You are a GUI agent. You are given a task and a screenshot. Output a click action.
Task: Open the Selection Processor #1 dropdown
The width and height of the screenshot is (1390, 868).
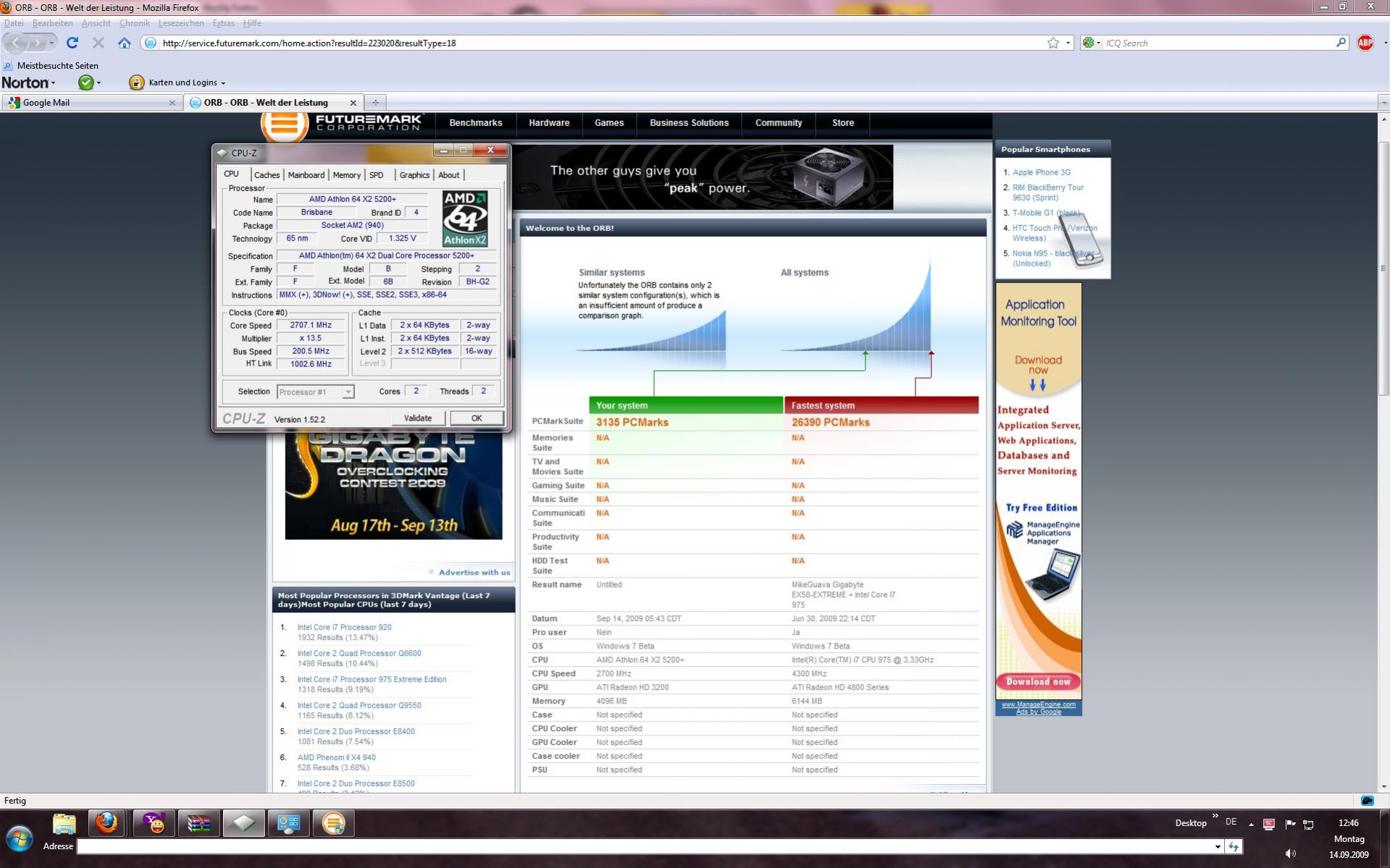(348, 392)
